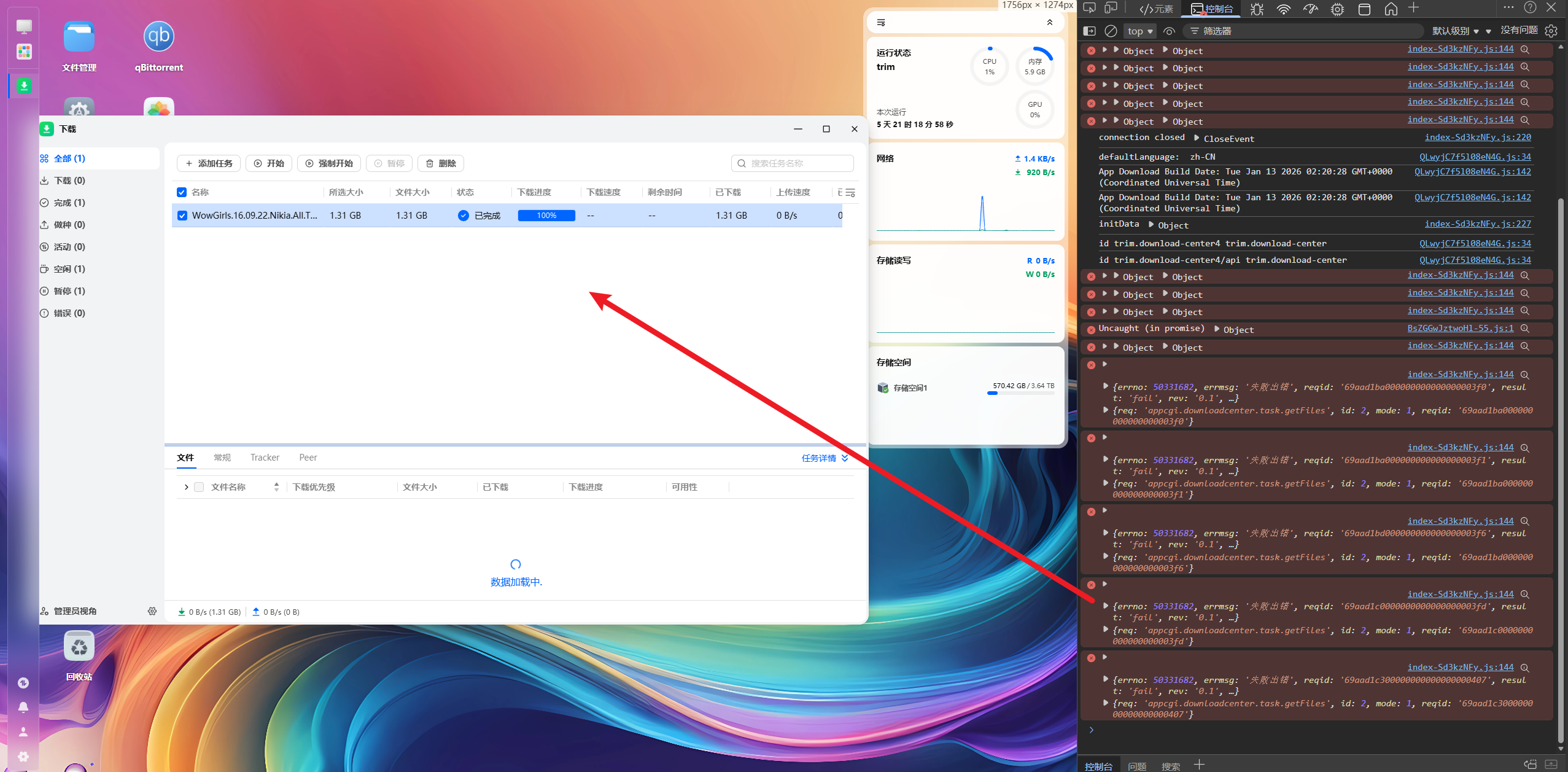Open the 回收站 recycle bin icon
This screenshot has height=772, width=1568.
tap(79, 647)
